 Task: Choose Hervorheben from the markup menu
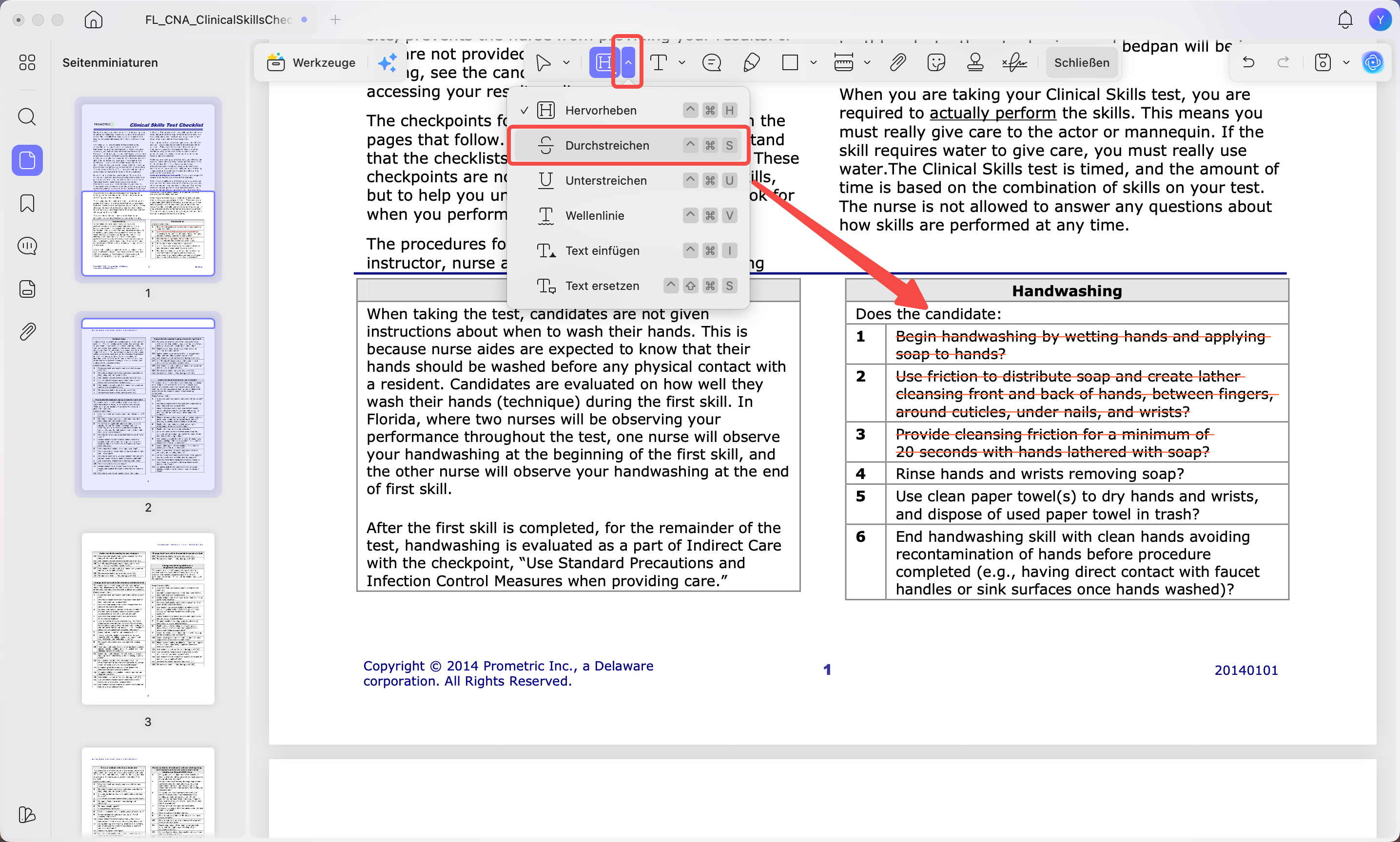pos(628,110)
